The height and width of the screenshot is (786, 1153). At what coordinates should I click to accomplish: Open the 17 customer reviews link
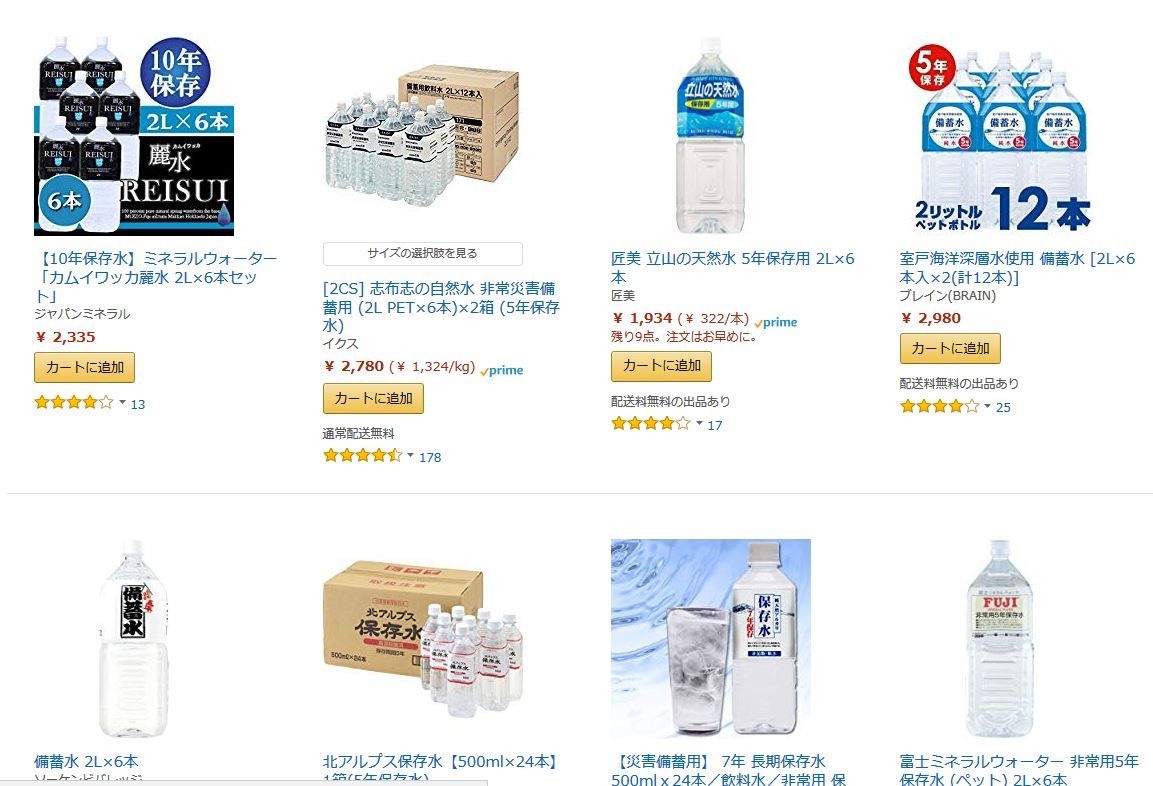pos(715,425)
